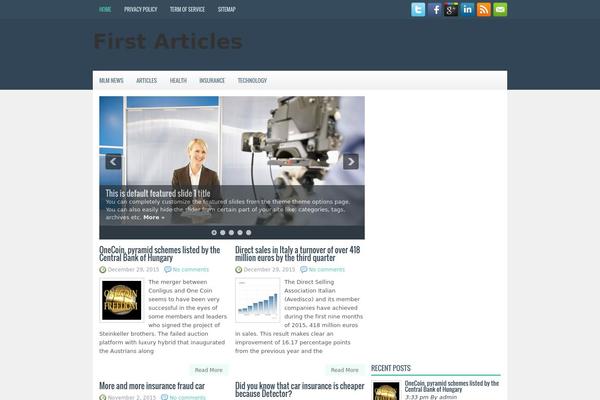
Task: Go to previous slide arrow
Action: pos(113,162)
